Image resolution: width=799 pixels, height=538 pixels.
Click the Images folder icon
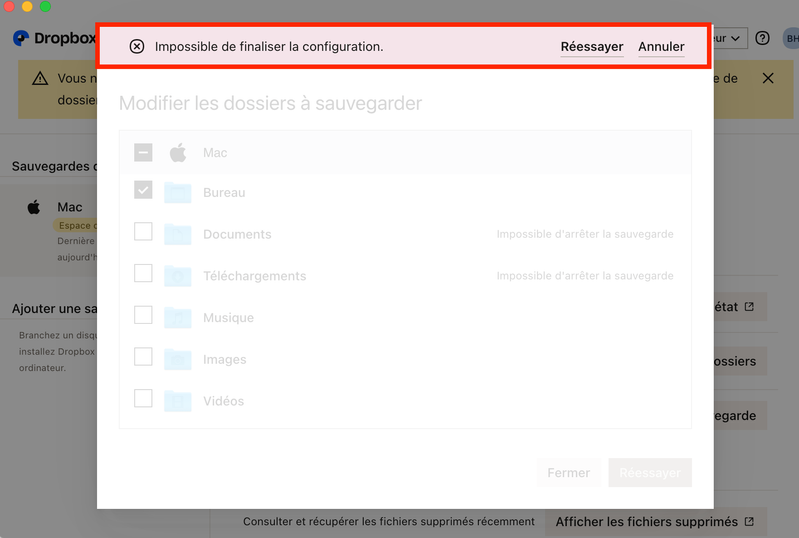pos(178,360)
